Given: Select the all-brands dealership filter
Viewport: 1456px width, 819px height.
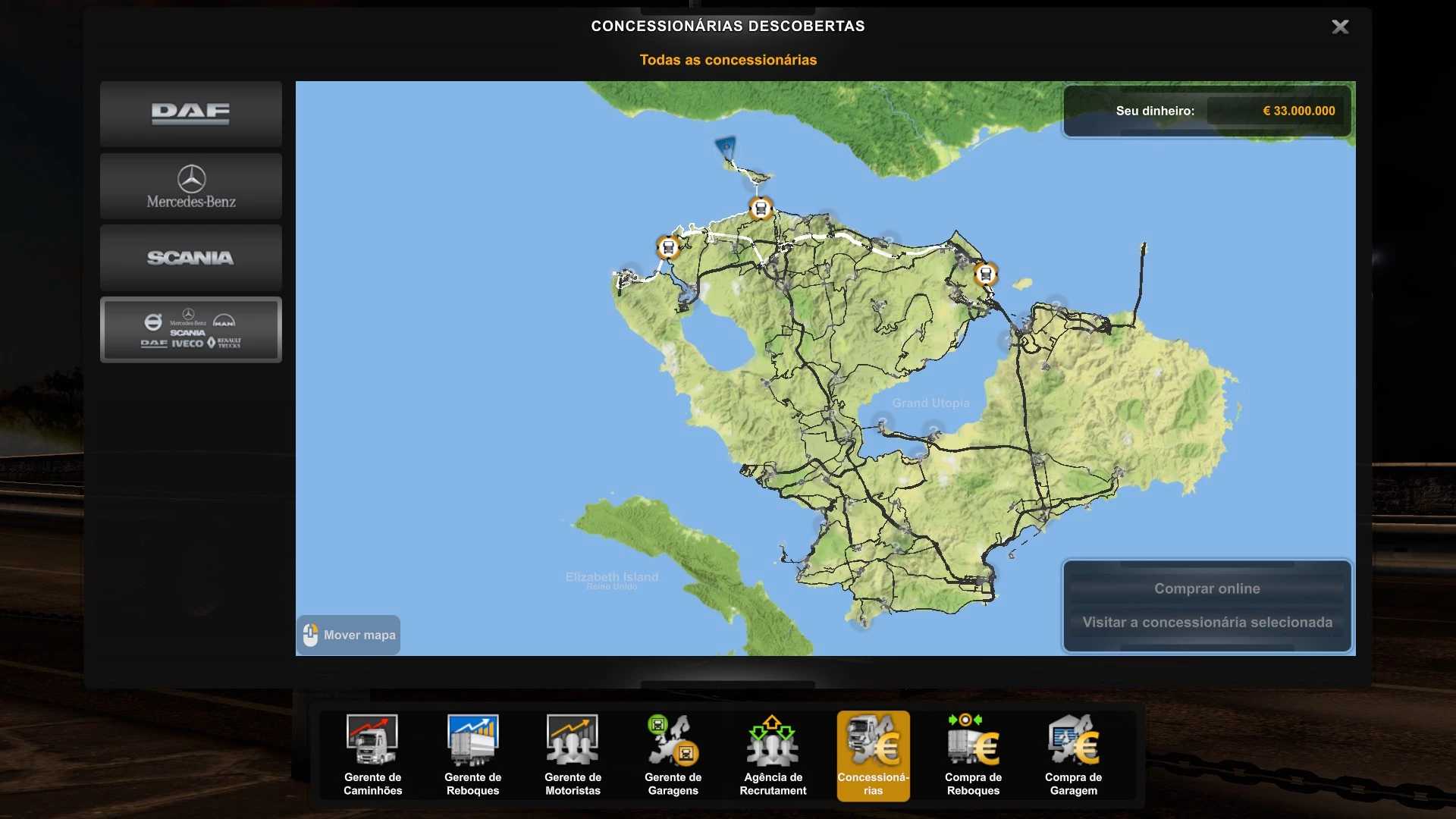Looking at the screenshot, I should tap(191, 330).
